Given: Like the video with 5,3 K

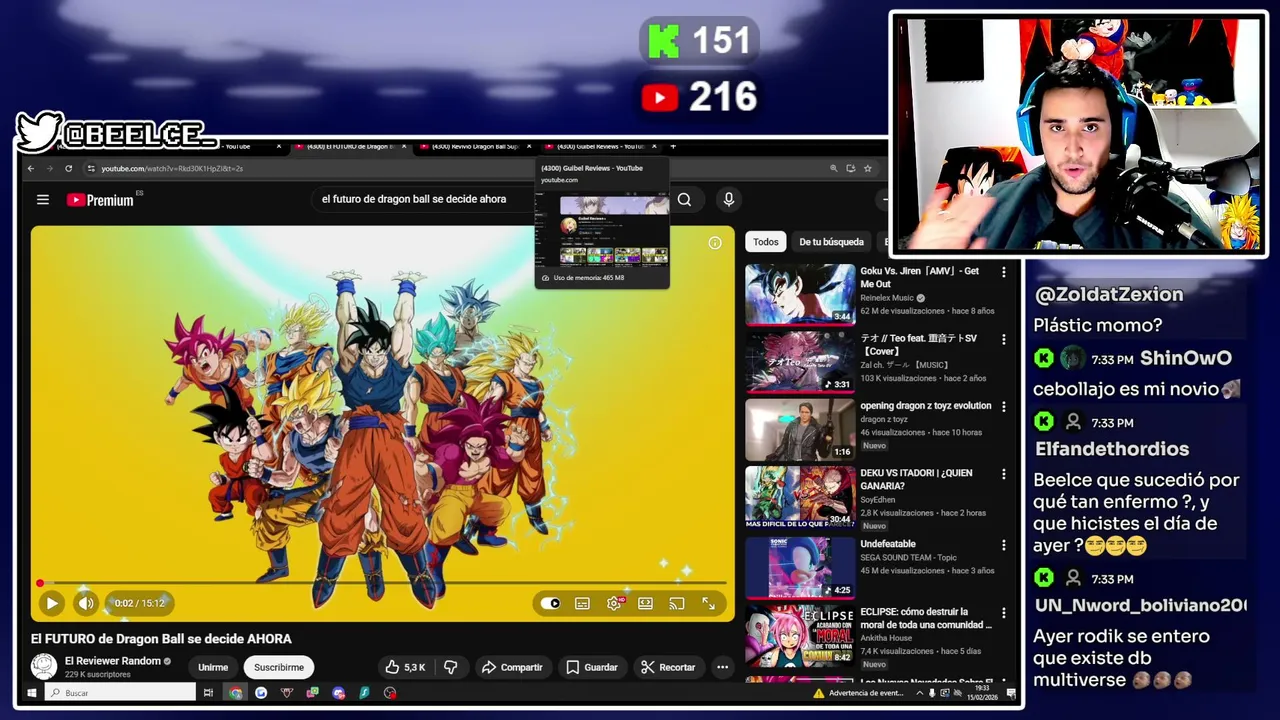Looking at the screenshot, I should click(405, 667).
